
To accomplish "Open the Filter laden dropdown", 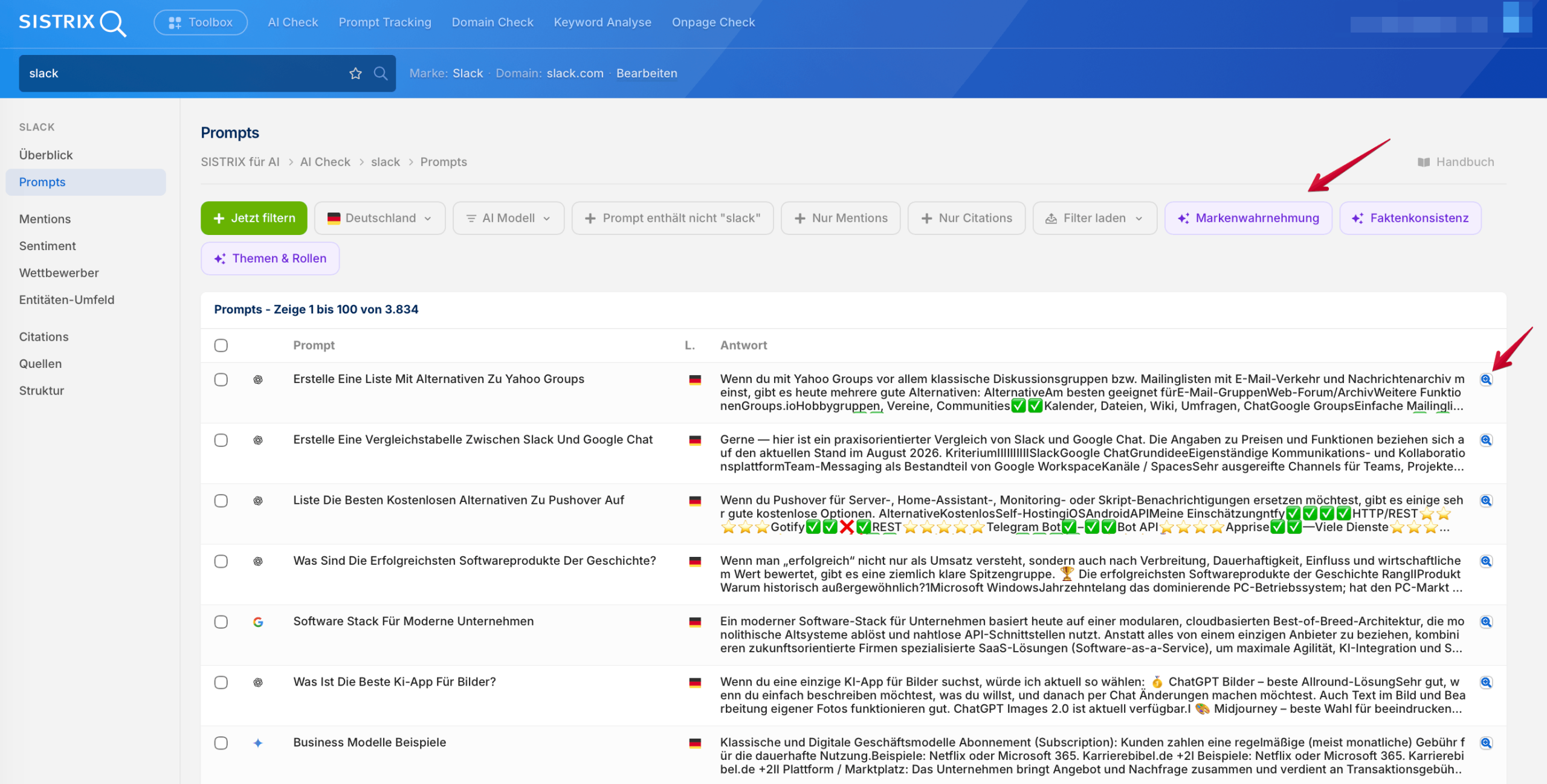I will [1094, 218].
